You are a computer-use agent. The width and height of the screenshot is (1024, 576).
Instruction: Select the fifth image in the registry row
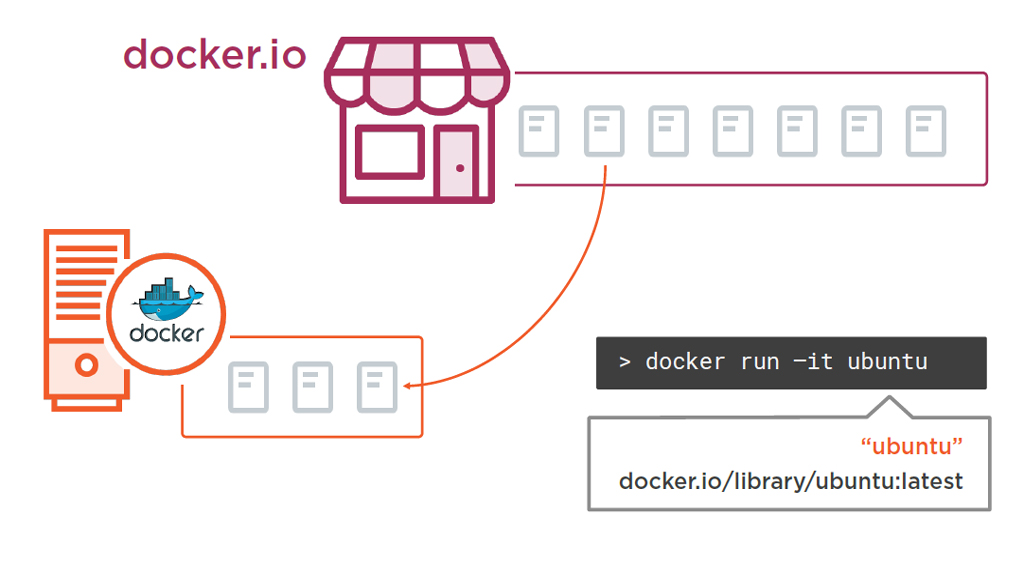click(x=797, y=132)
